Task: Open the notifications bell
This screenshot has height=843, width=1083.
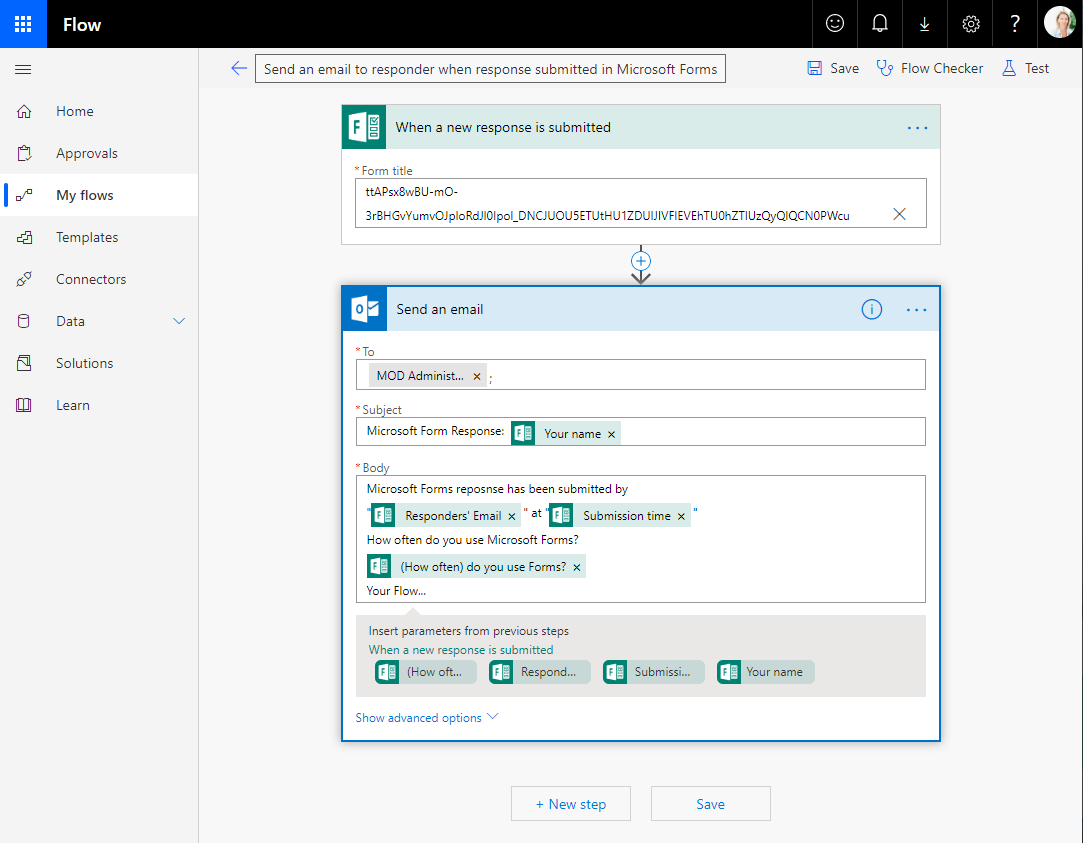Action: (880, 24)
